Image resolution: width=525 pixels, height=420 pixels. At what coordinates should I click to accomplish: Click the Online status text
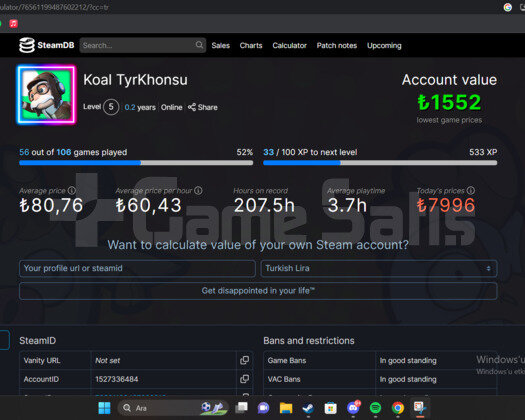click(x=171, y=107)
